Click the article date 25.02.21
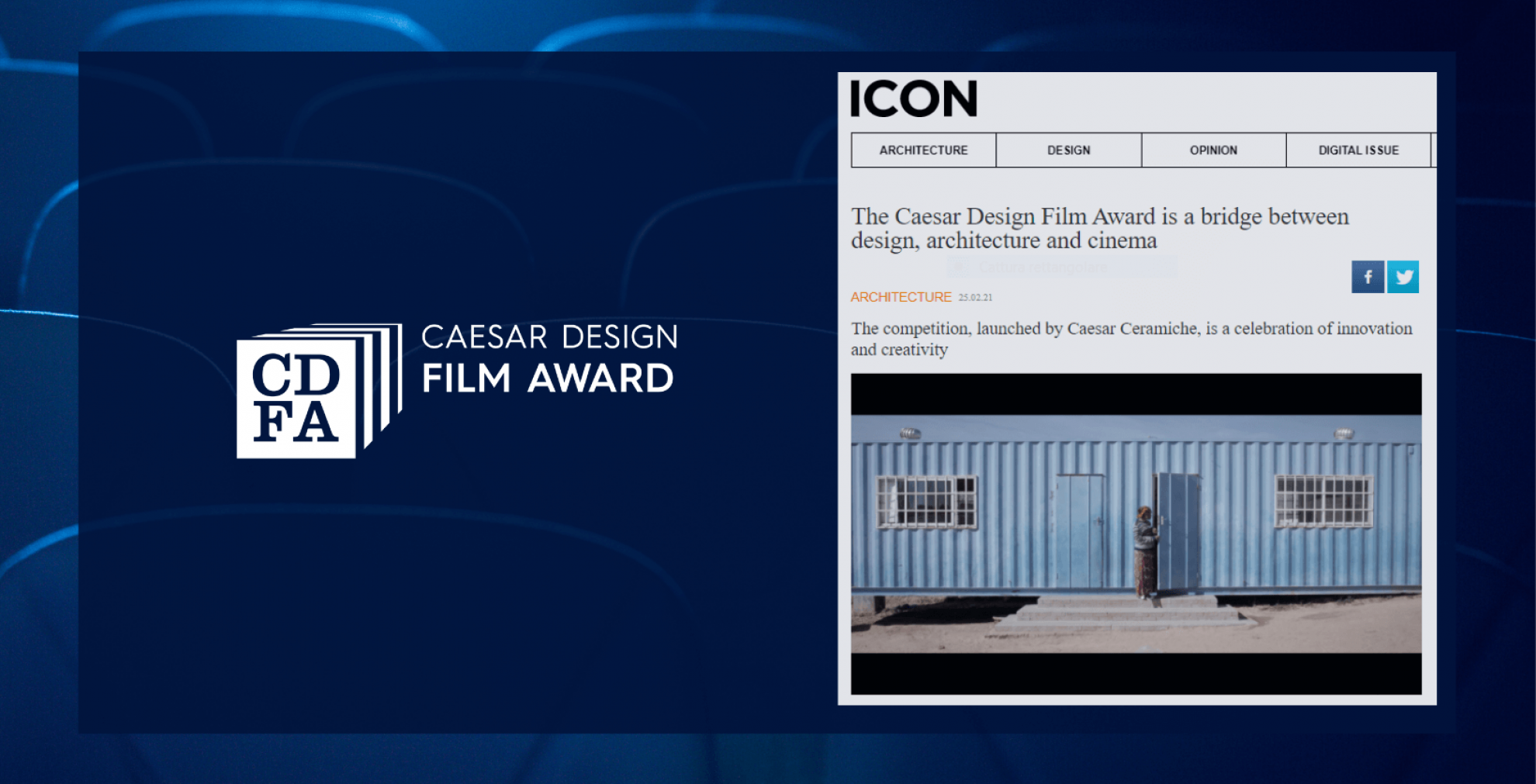 click(975, 298)
